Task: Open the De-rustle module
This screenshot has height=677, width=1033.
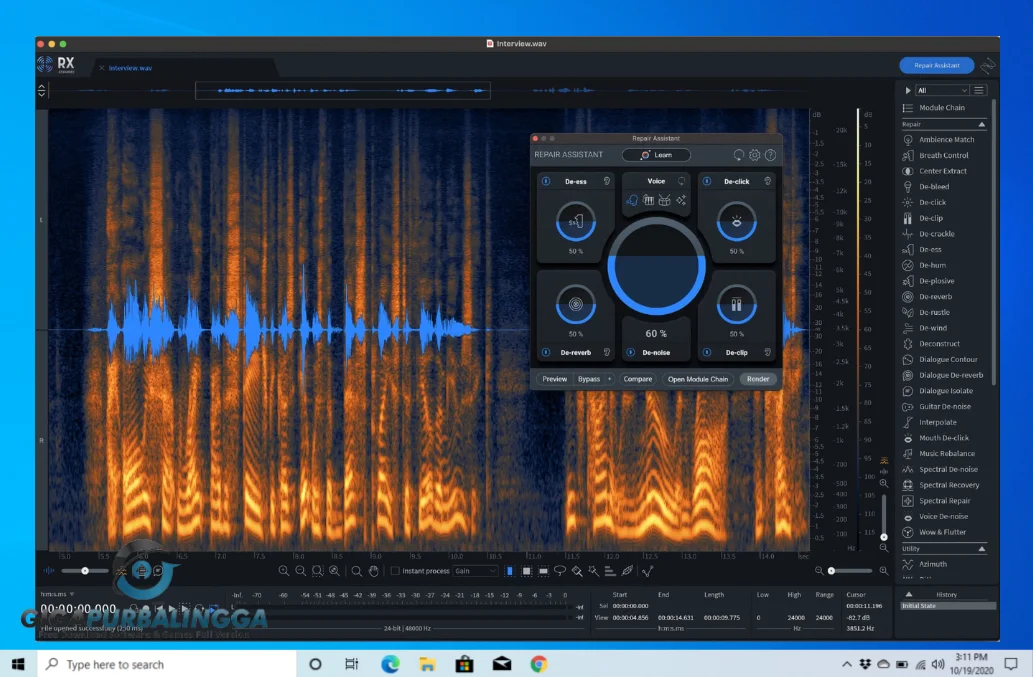Action: 926,313
